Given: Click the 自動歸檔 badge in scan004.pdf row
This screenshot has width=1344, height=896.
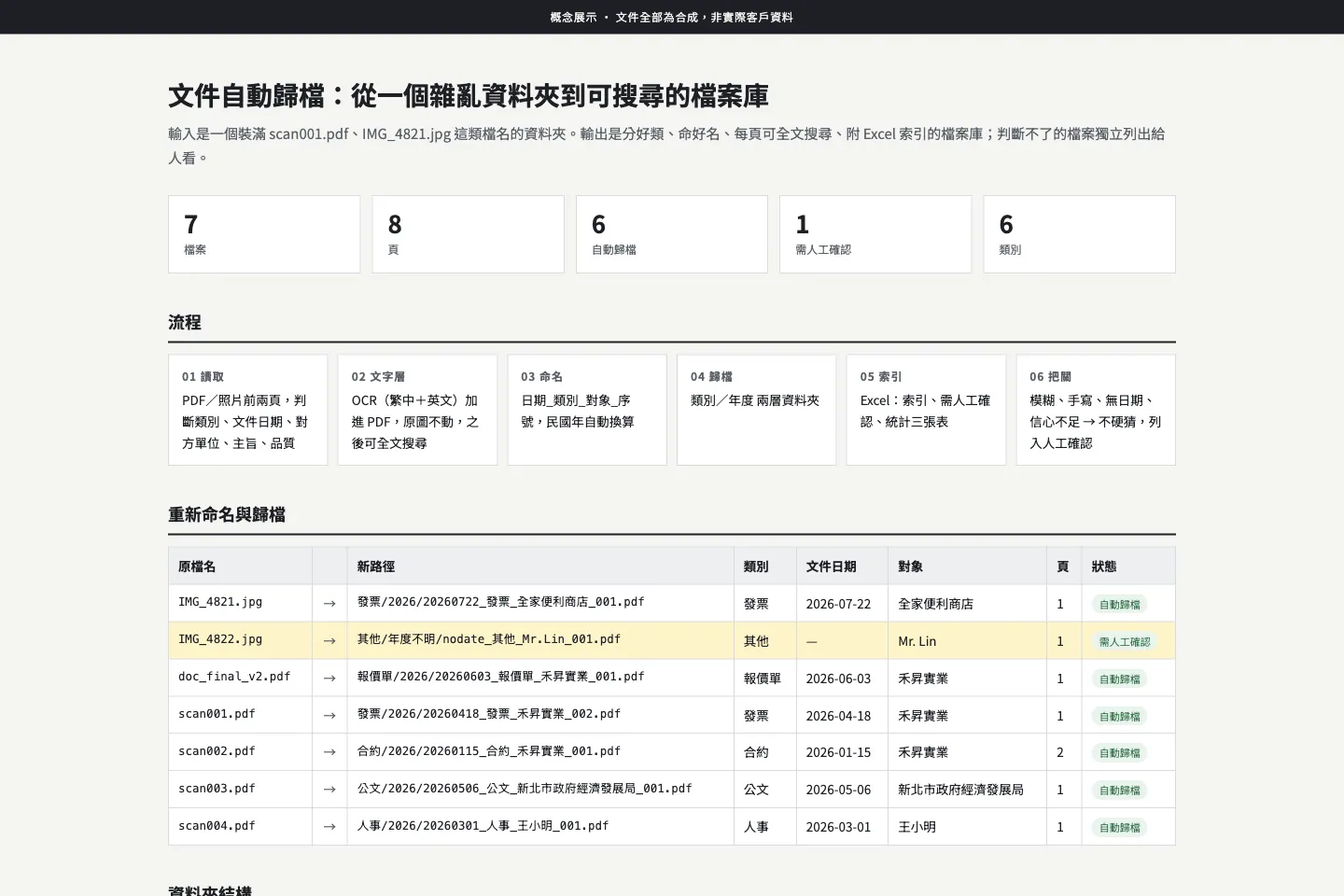Looking at the screenshot, I should [x=1119, y=827].
